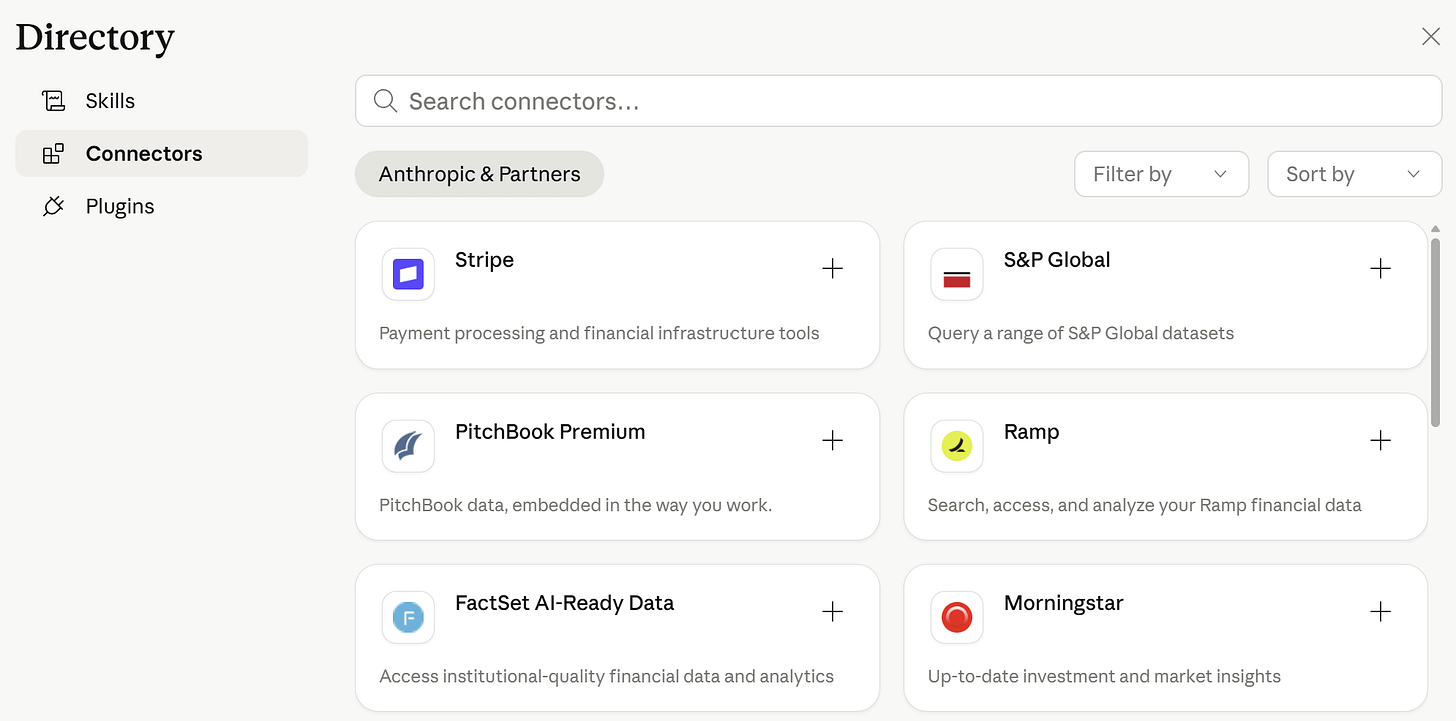Click 'Up-to-date investment and market insights' text
1456x721 pixels.
(1104, 676)
